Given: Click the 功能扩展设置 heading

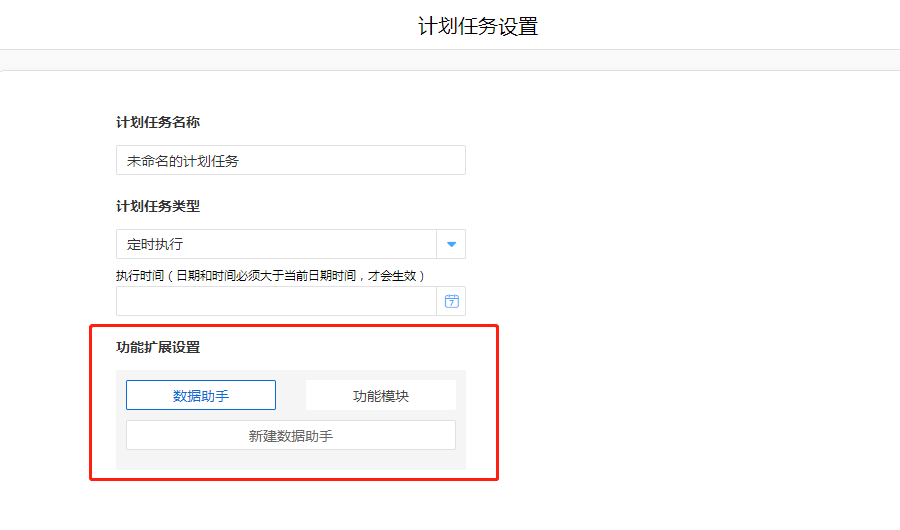Looking at the screenshot, I should point(158,347).
